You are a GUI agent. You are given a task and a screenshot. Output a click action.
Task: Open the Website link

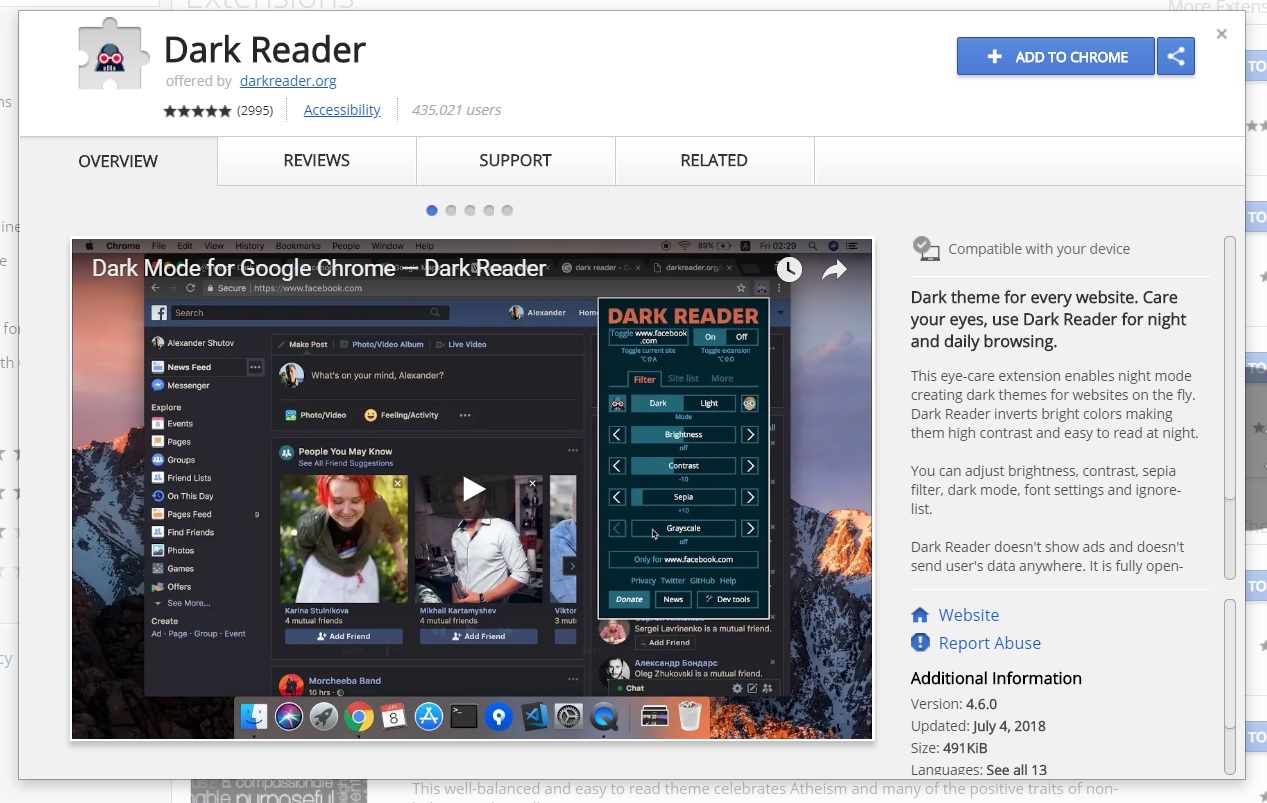[x=968, y=615]
